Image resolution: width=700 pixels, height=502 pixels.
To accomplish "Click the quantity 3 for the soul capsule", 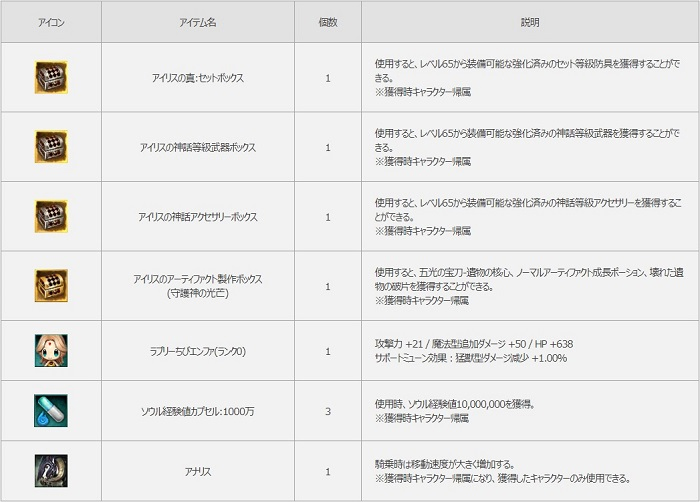I will tap(327, 410).
